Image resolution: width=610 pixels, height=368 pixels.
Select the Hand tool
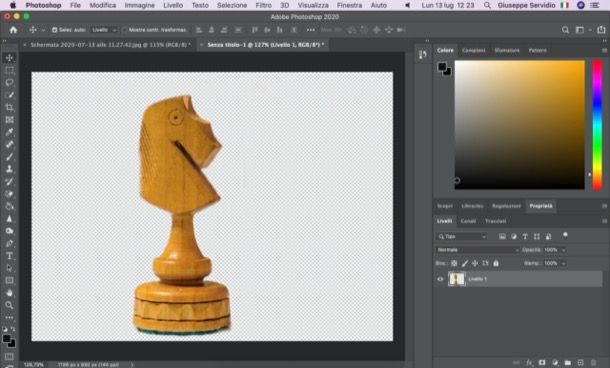(9, 293)
